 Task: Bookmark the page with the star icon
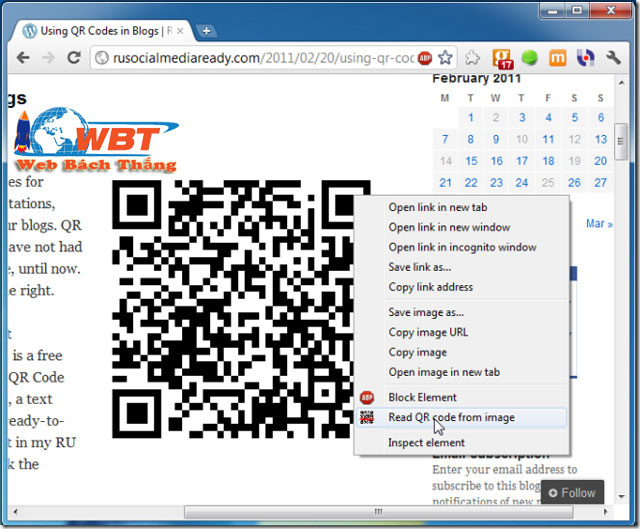(x=445, y=58)
